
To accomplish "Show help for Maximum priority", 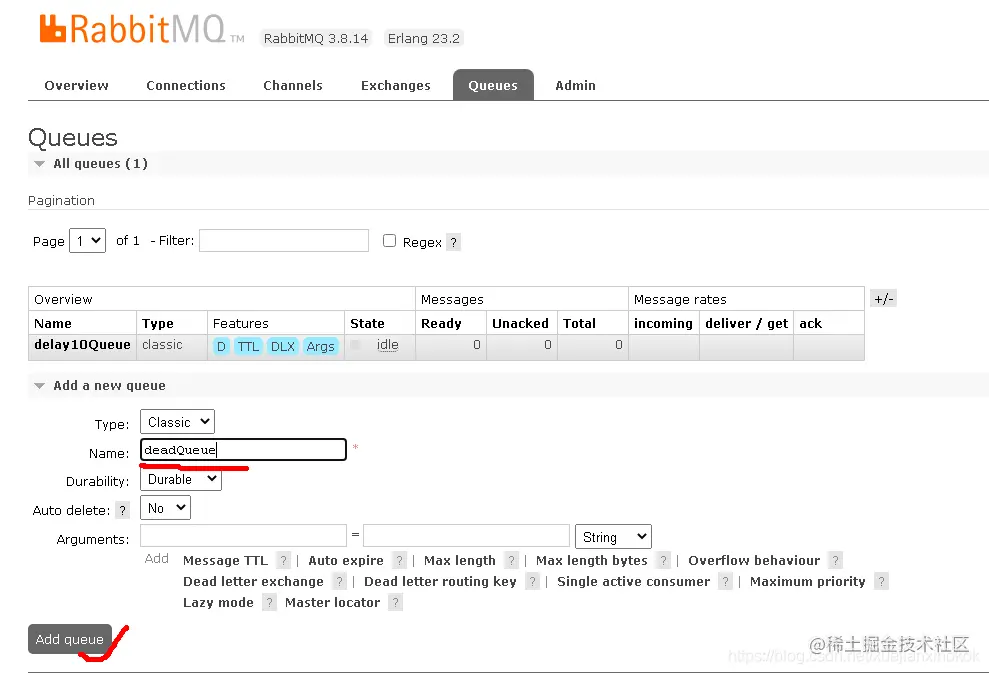I will pos(881,581).
